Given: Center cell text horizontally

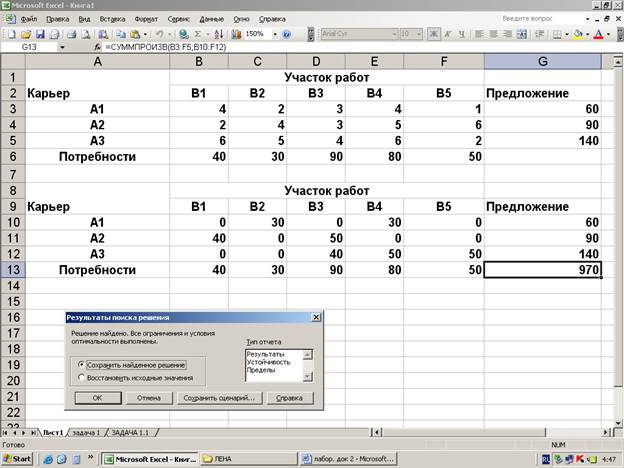Looking at the screenshot, I should click(x=493, y=35).
